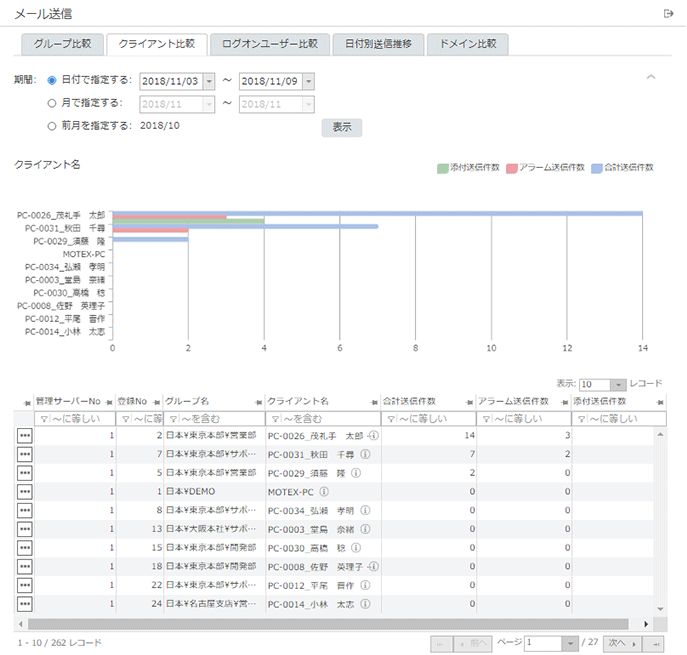The width and height of the screenshot is (687, 655).
Task: Switch to グループ比較 tab
Action: 62,44
